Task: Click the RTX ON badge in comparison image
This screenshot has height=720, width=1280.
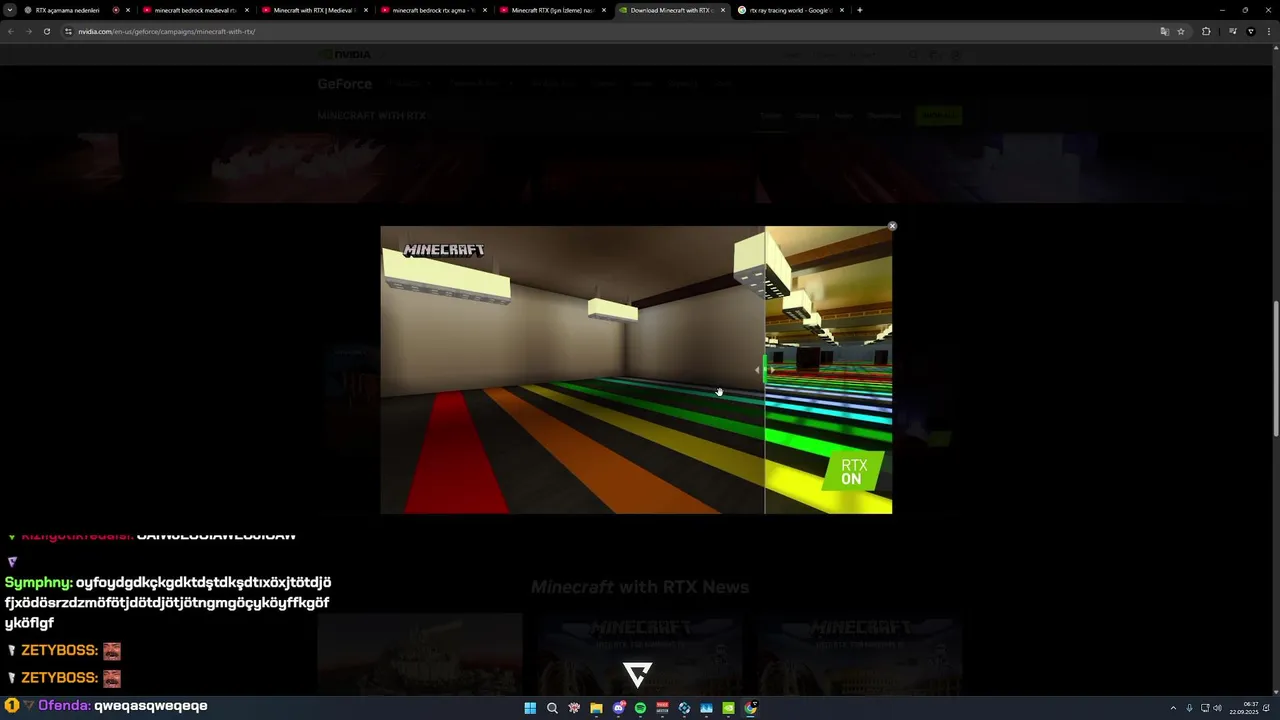Action: 853,471
